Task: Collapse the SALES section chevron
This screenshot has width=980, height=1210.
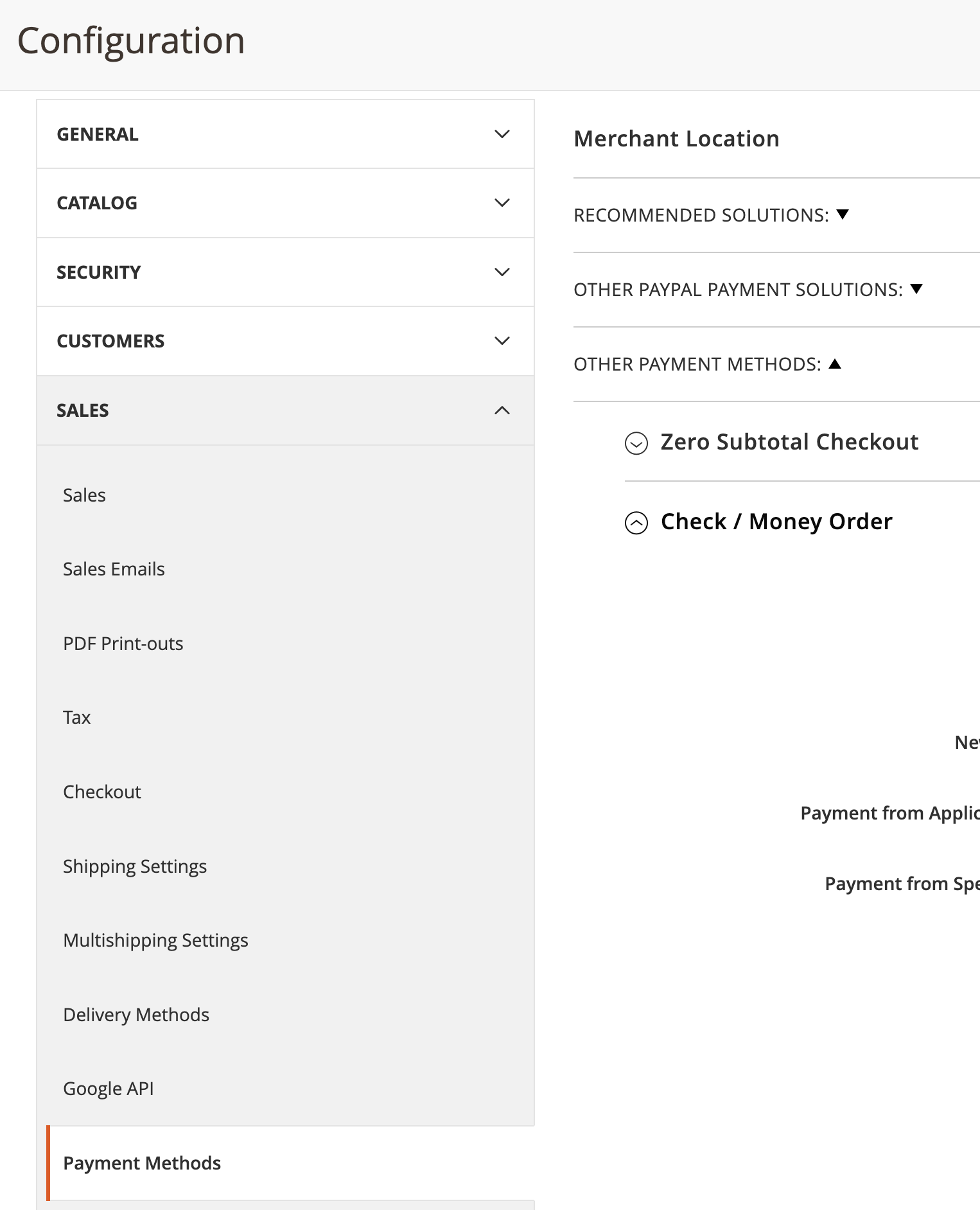Action: click(x=502, y=410)
